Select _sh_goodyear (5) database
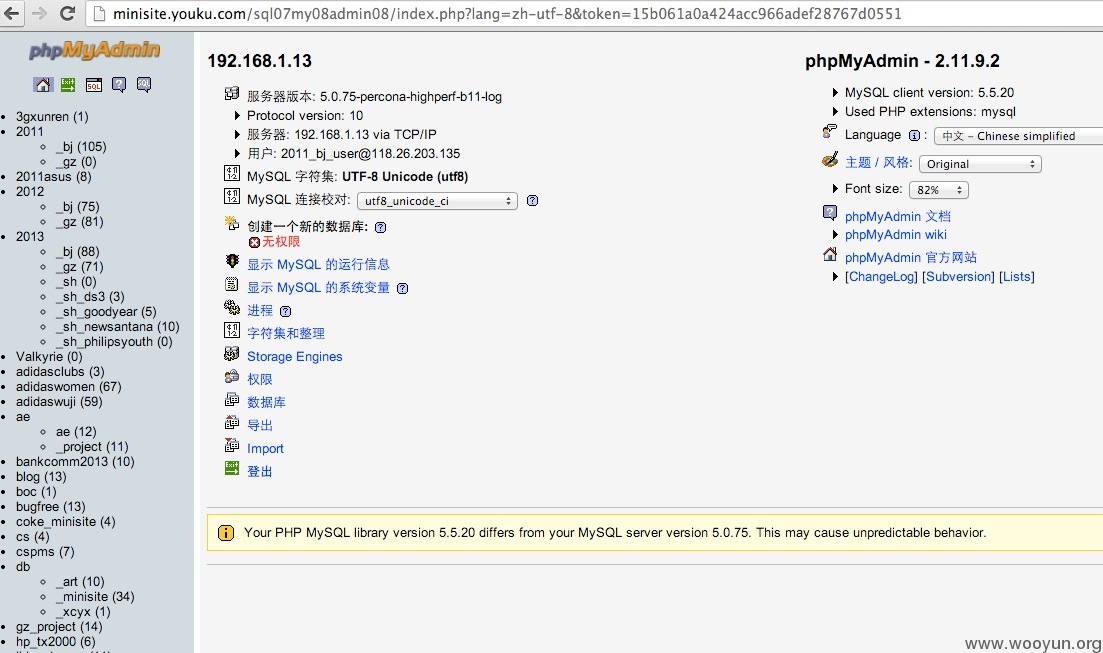 106,312
